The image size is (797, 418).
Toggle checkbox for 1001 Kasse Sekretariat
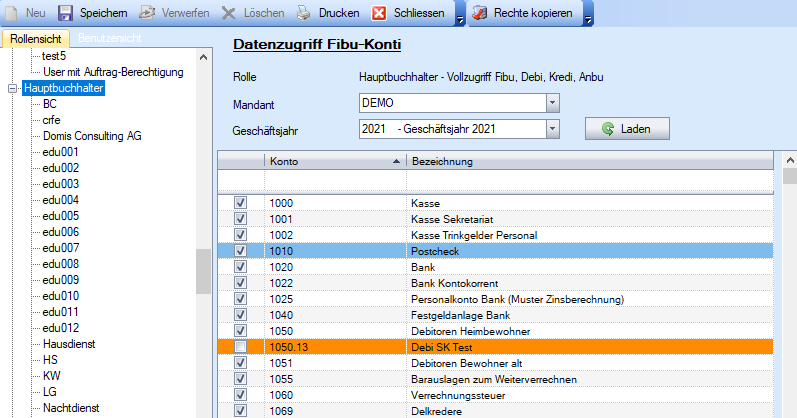[x=240, y=219]
